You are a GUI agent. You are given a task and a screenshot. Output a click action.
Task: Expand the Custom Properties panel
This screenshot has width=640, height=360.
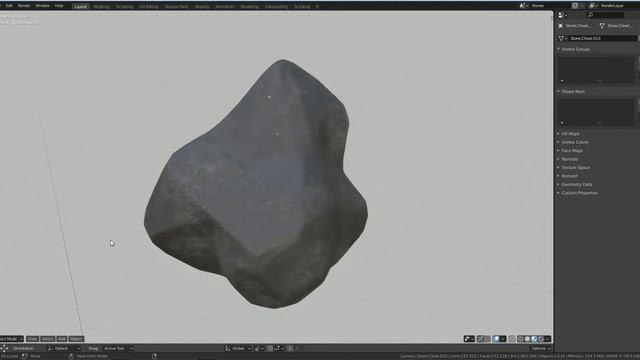tap(579, 193)
